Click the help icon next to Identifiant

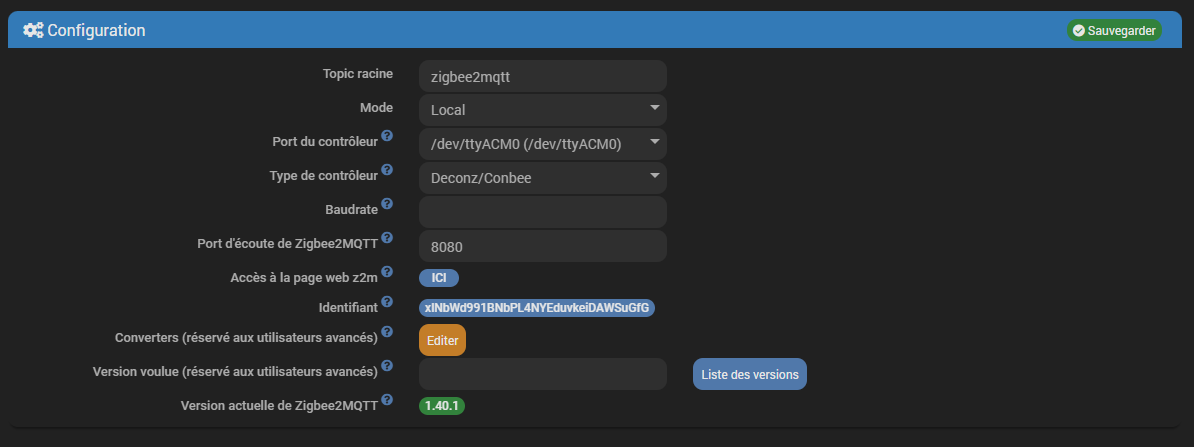point(387,303)
